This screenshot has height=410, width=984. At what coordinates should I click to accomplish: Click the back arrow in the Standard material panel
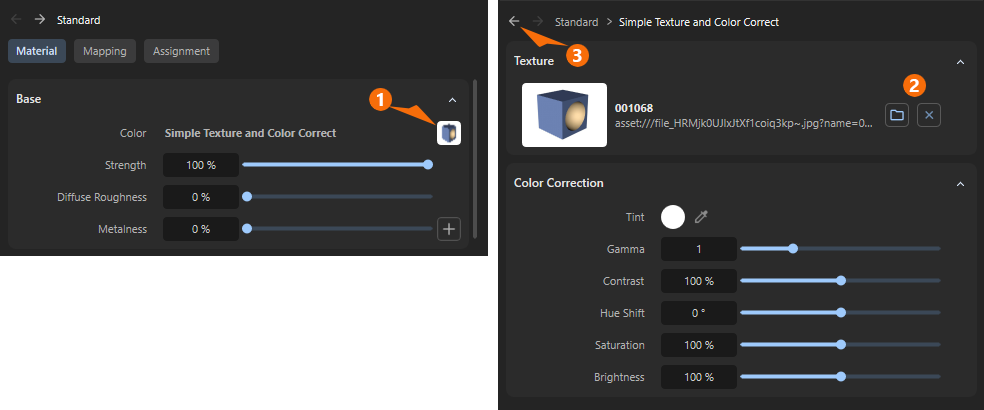pyautogui.click(x=16, y=20)
